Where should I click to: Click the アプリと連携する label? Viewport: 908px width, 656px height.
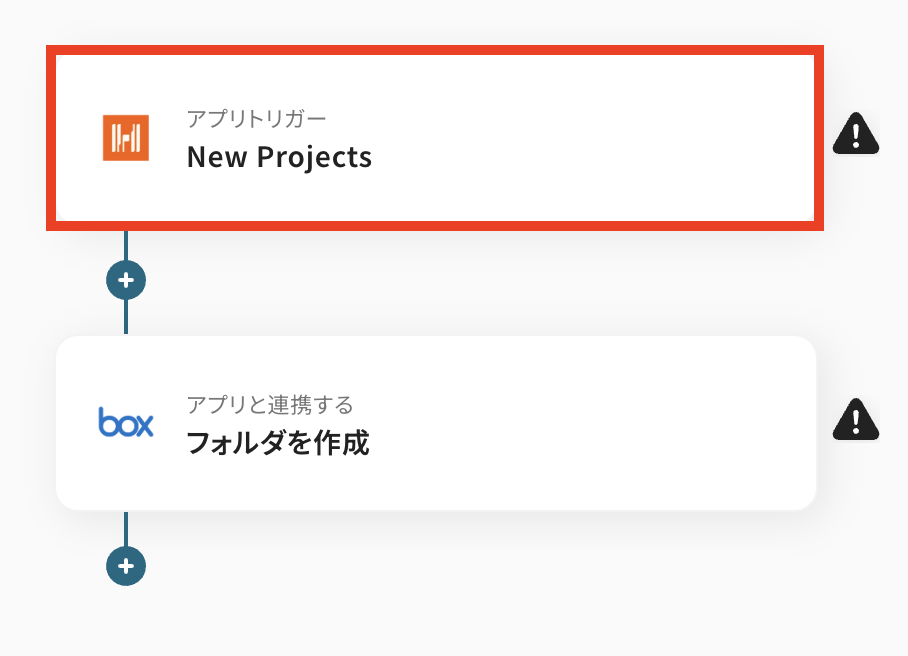point(270,404)
